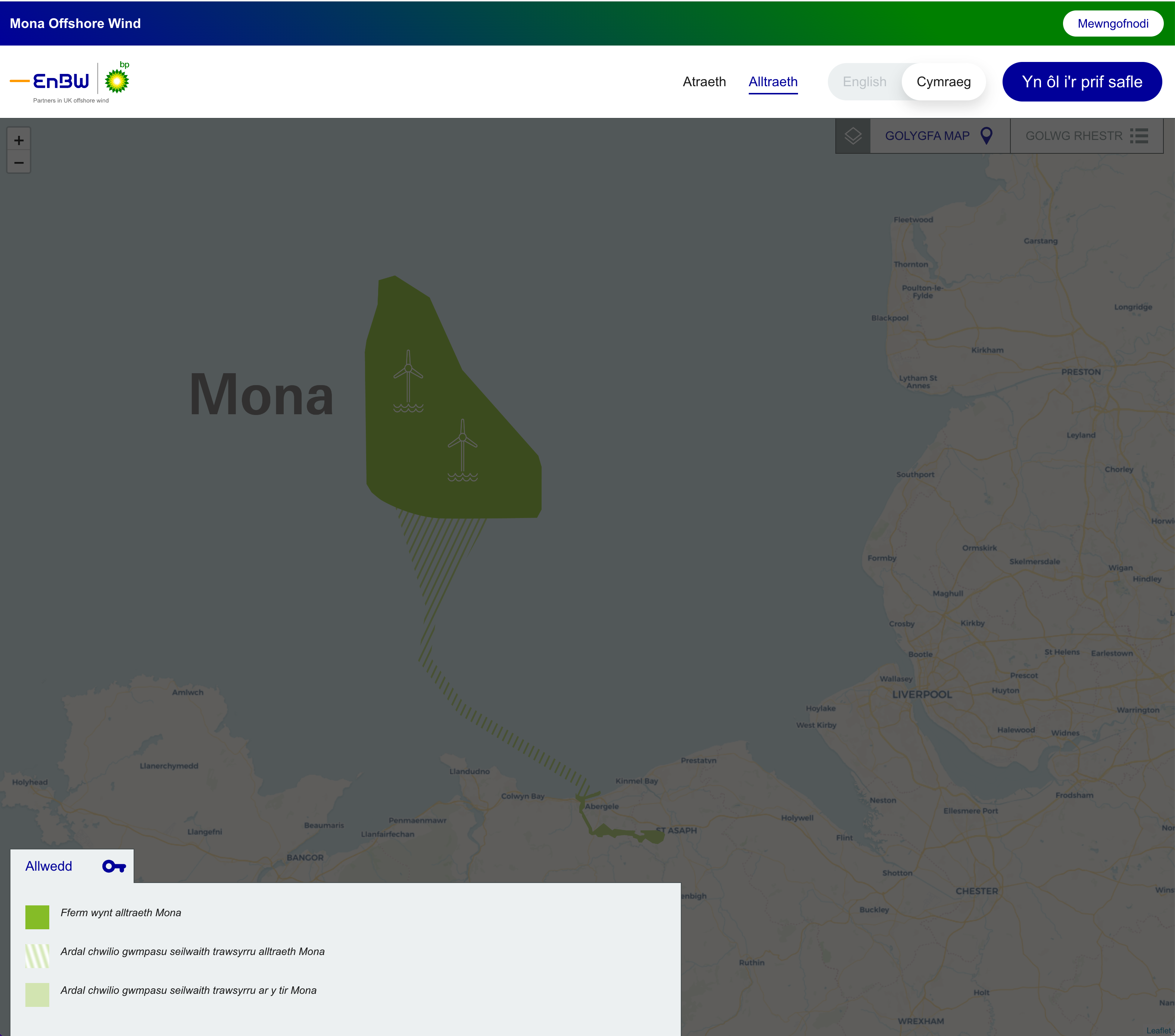Zoom out the map with minus button
Viewport: 1175px width, 1036px height.
pyautogui.click(x=19, y=163)
